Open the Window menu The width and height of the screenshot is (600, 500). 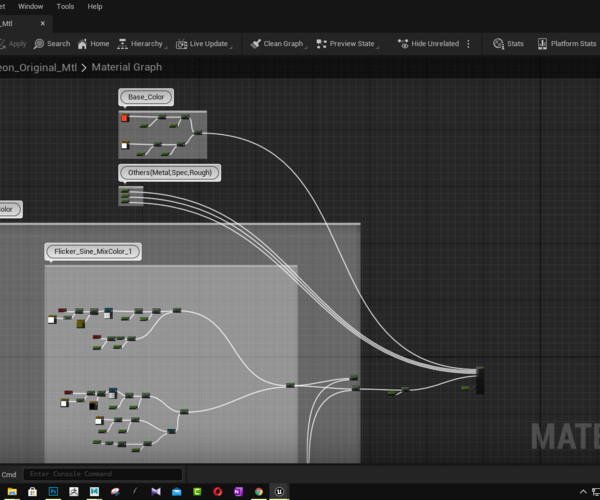point(31,7)
